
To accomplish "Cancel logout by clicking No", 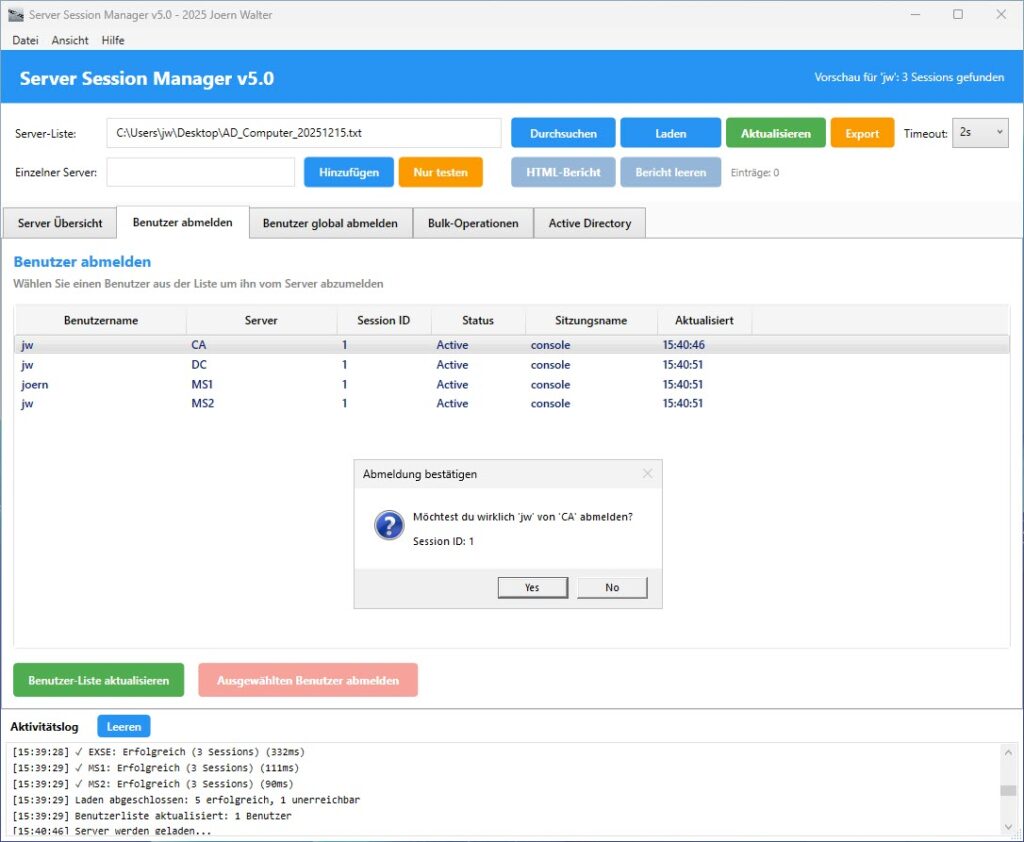I will pos(612,587).
